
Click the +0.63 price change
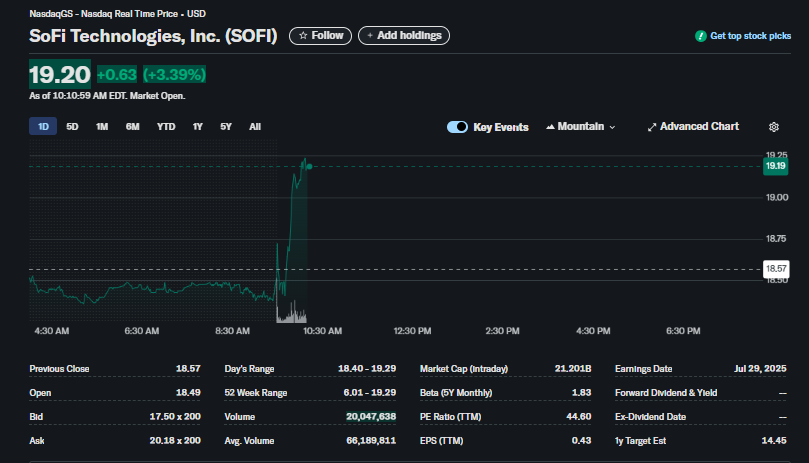point(117,74)
